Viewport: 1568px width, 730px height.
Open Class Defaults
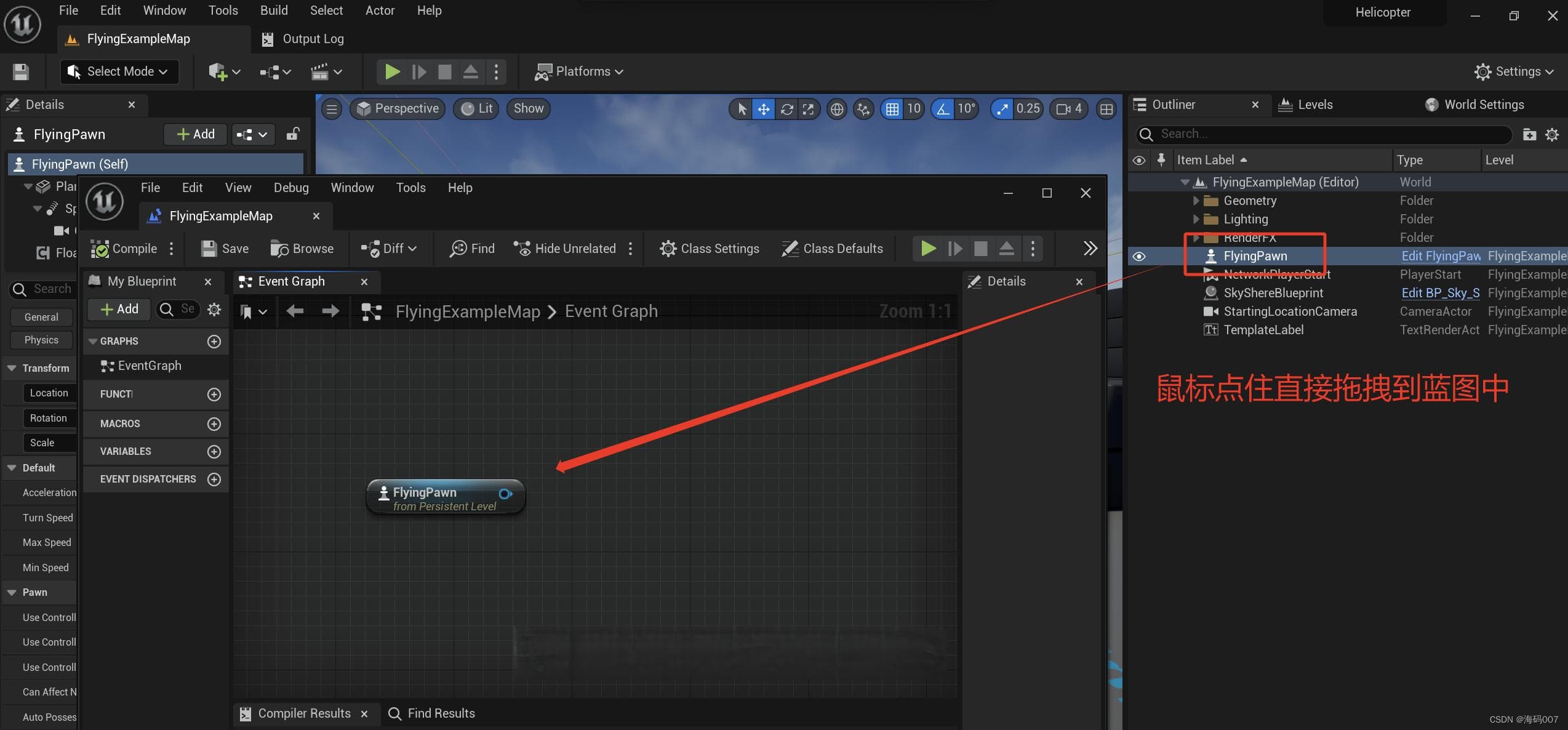pyautogui.click(x=832, y=249)
